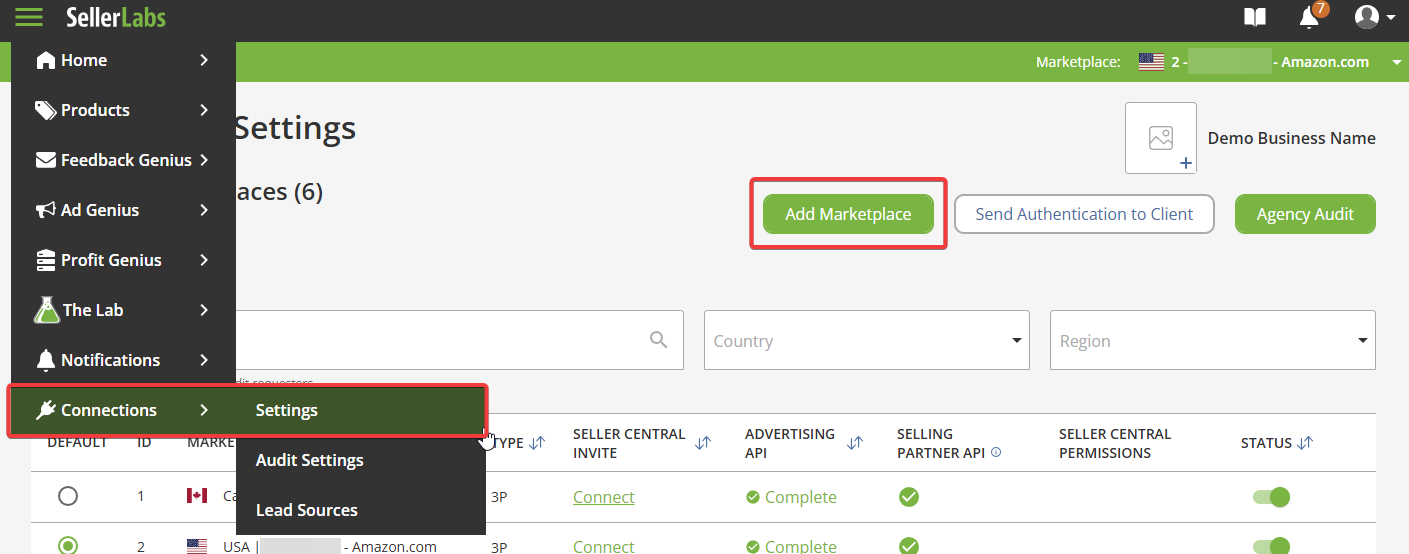
Task: Expand the Notifications submenu chevron
Action: (204, 360)
